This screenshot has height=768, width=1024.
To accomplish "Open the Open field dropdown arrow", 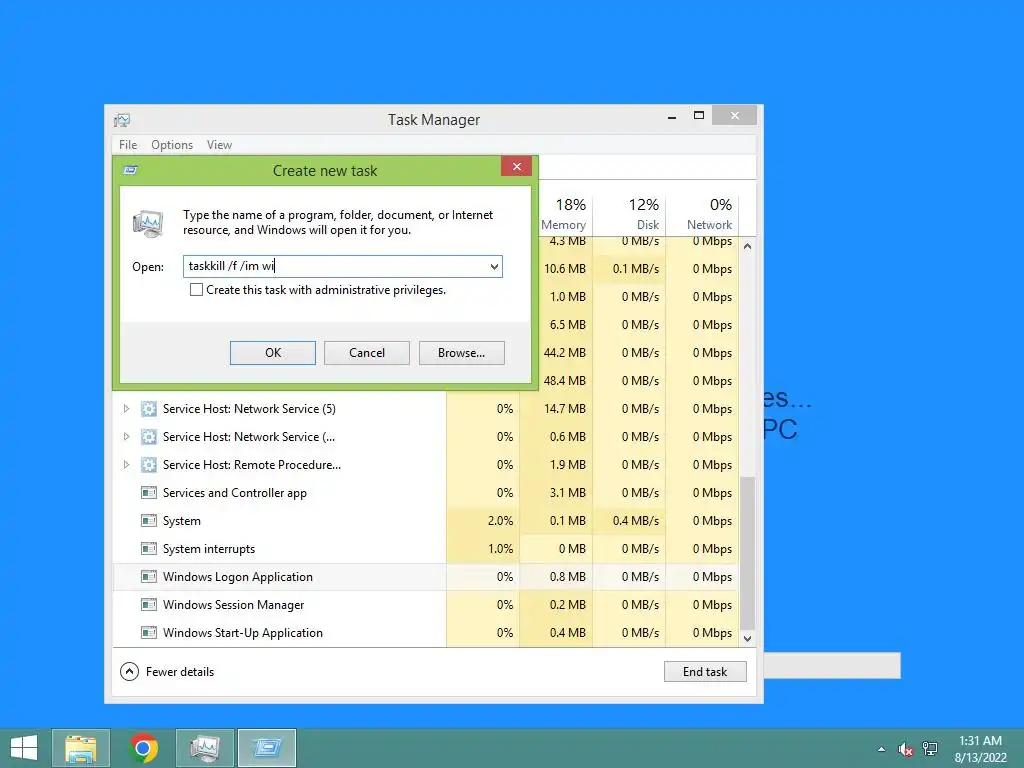I will coord(494,266).
